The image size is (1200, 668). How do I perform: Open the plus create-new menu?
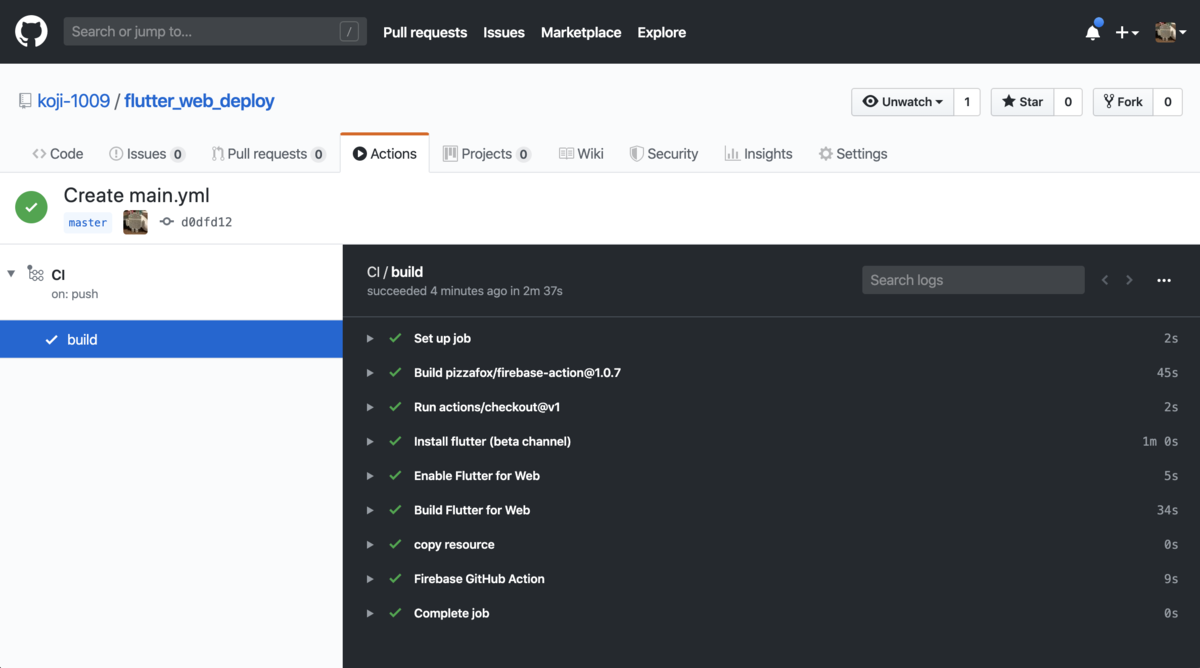pos(1127,32)
